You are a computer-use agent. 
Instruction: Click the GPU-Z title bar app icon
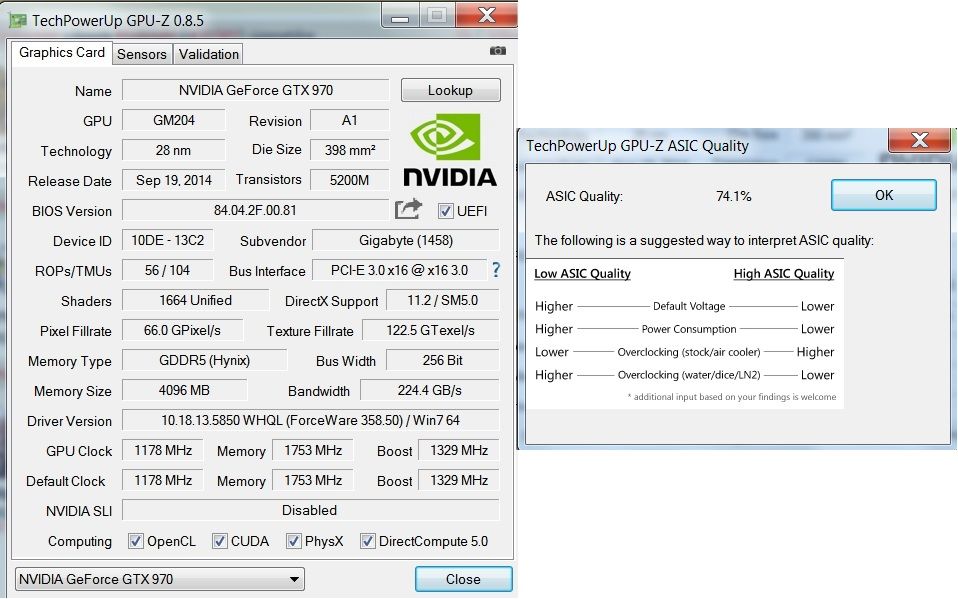pos(18,20)
